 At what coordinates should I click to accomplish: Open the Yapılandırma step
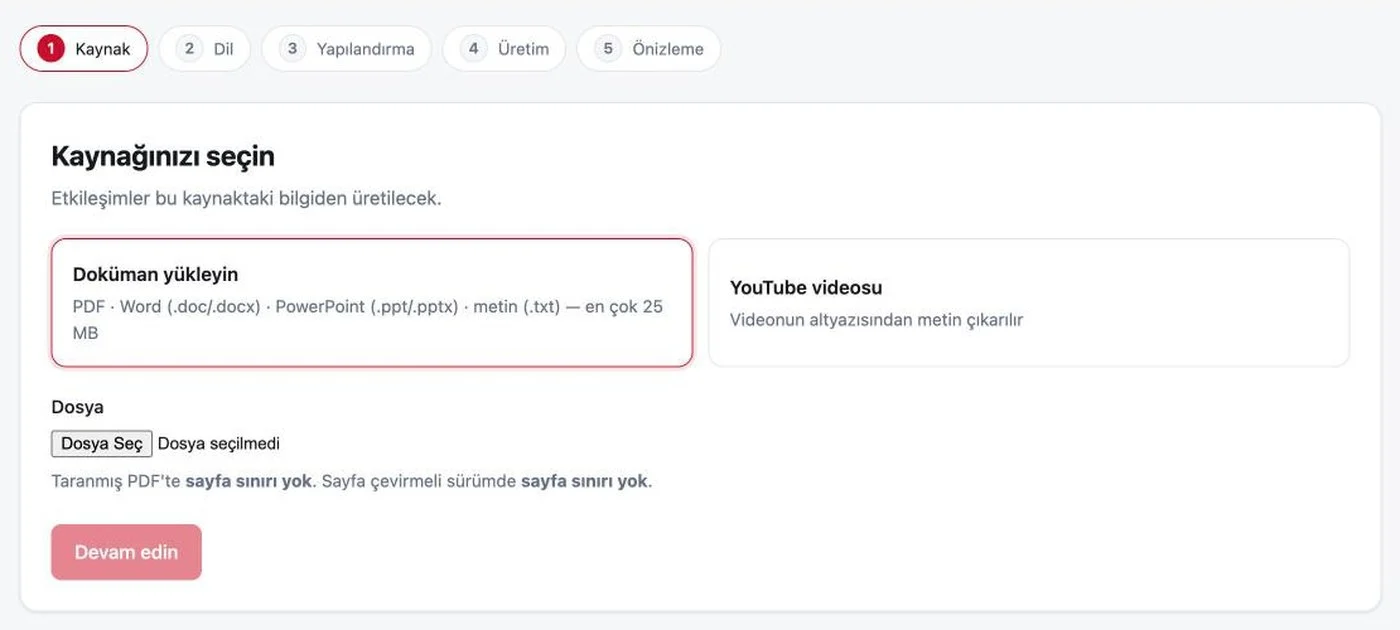[346, 49]
